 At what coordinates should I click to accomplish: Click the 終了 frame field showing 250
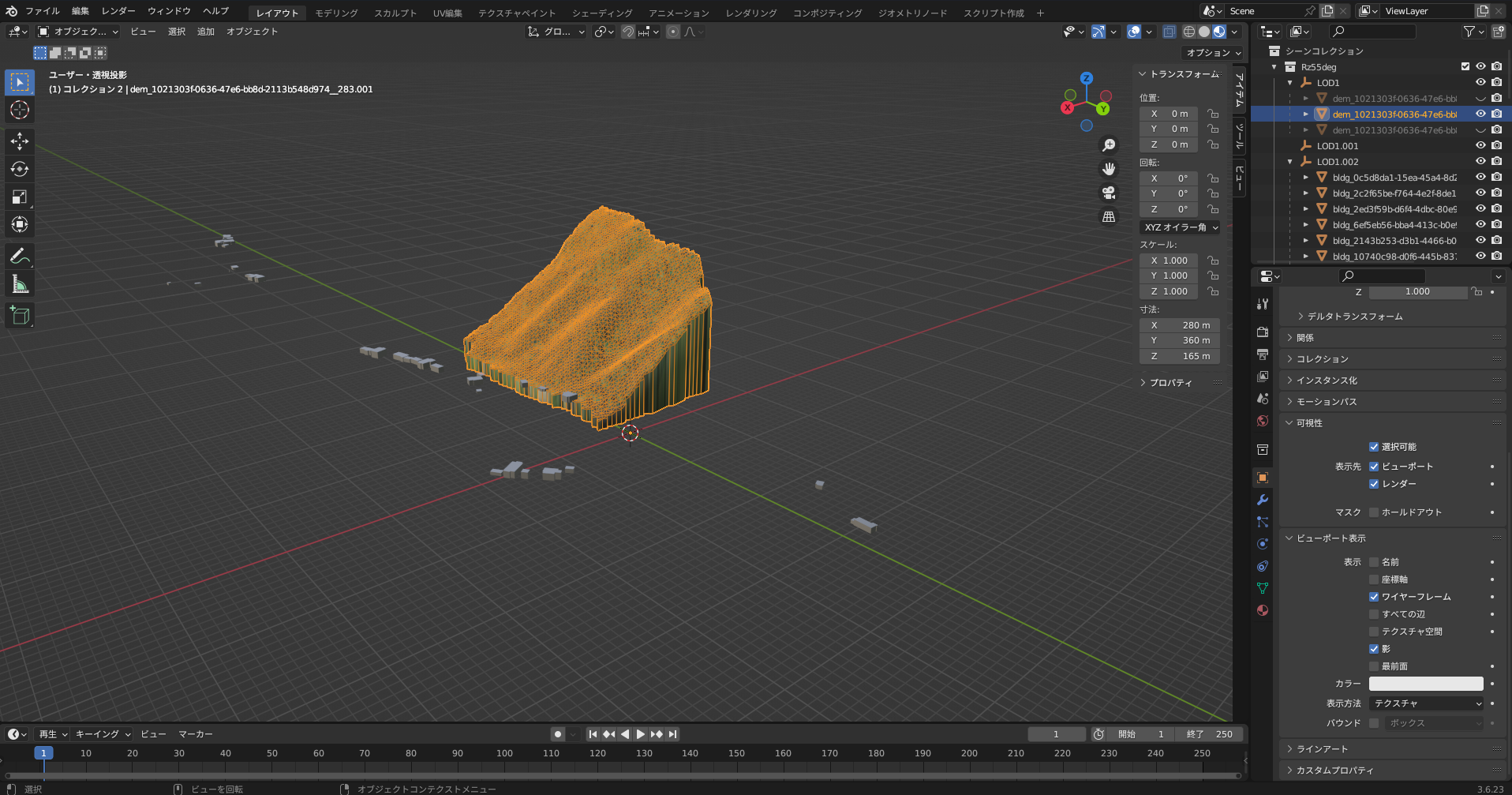coord(1210,734)
